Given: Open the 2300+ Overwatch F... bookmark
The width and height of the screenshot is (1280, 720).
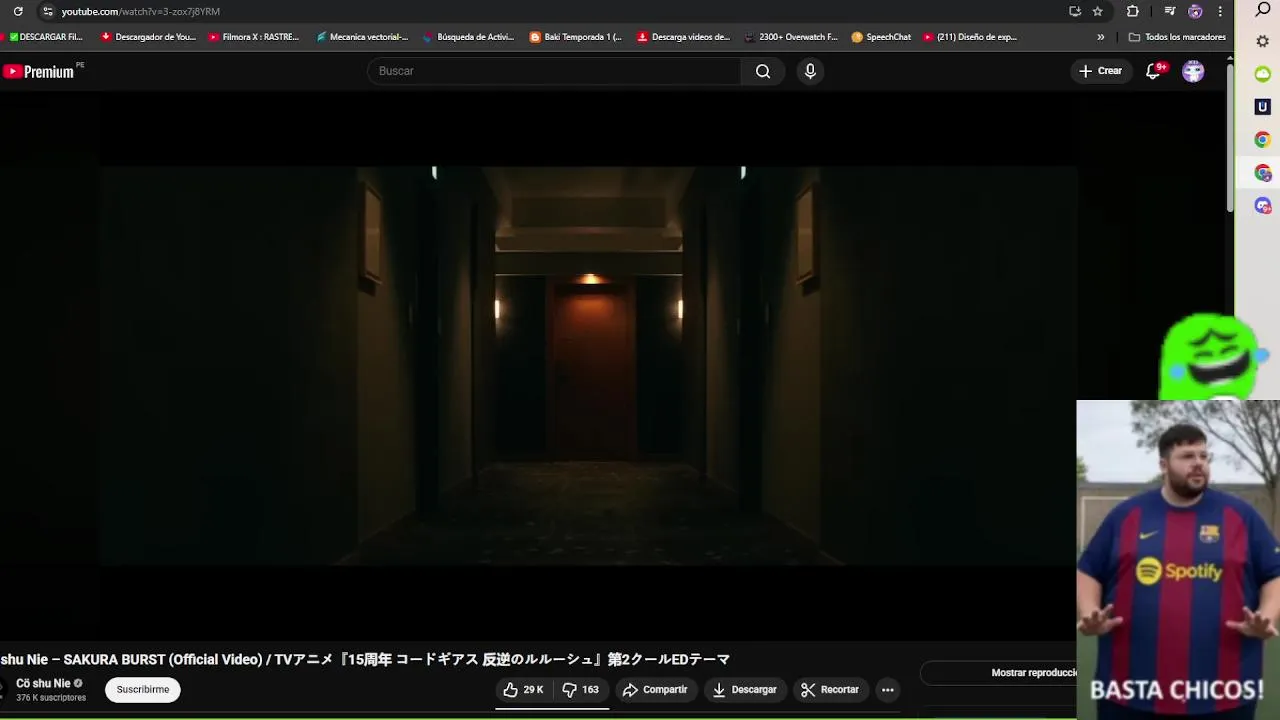Looking at the screenshot, I should coord(791,37).
